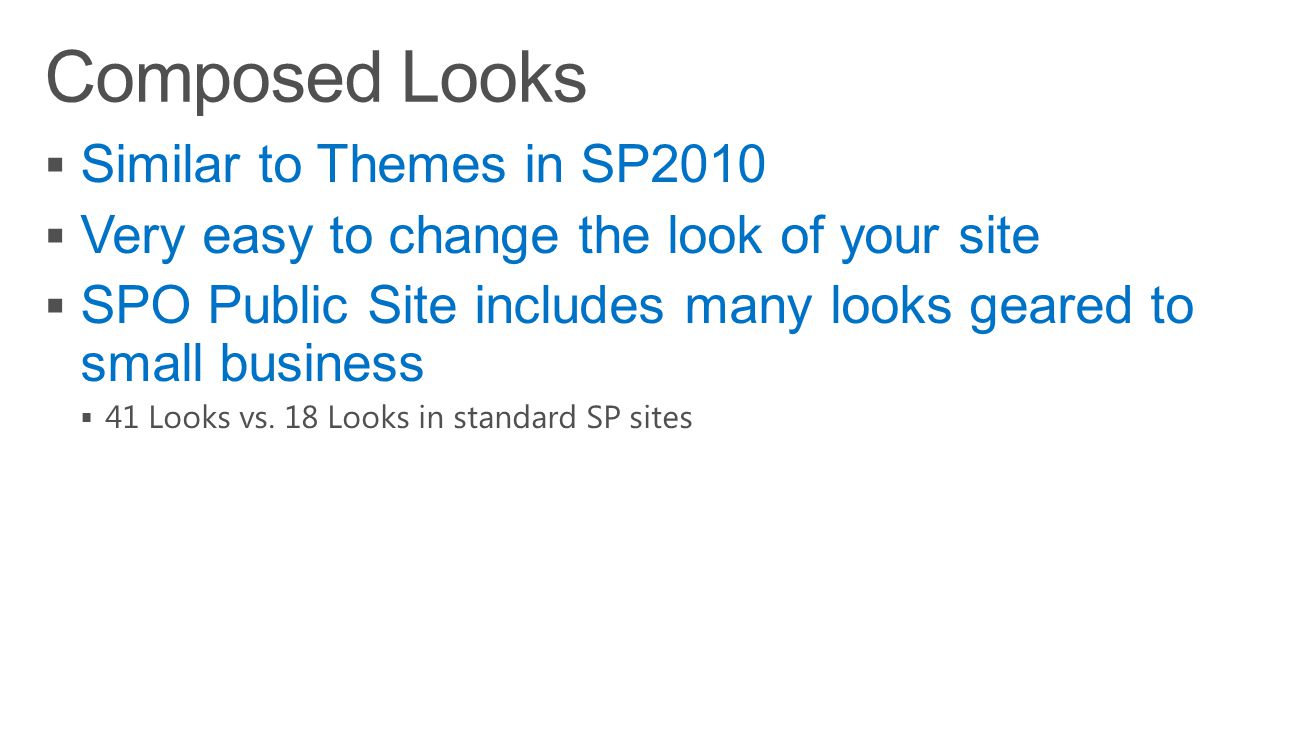Click '18 Looks' in the sub-bullet
1305x734 pixels.
click(x=347, y=417)
